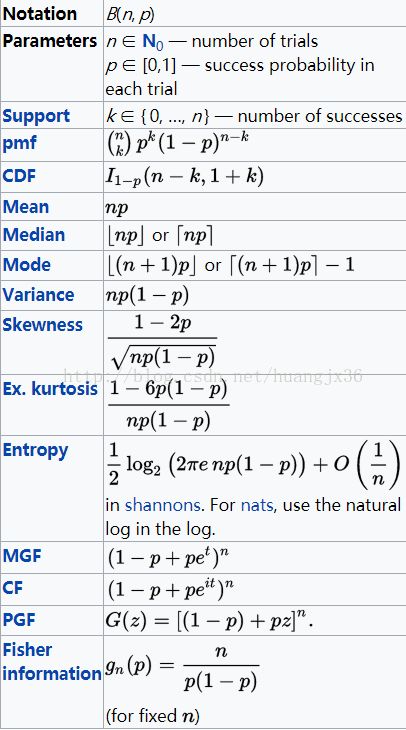406x730 pixels.
Task: Open the Entropy link
Action: [x=35, y=451]
